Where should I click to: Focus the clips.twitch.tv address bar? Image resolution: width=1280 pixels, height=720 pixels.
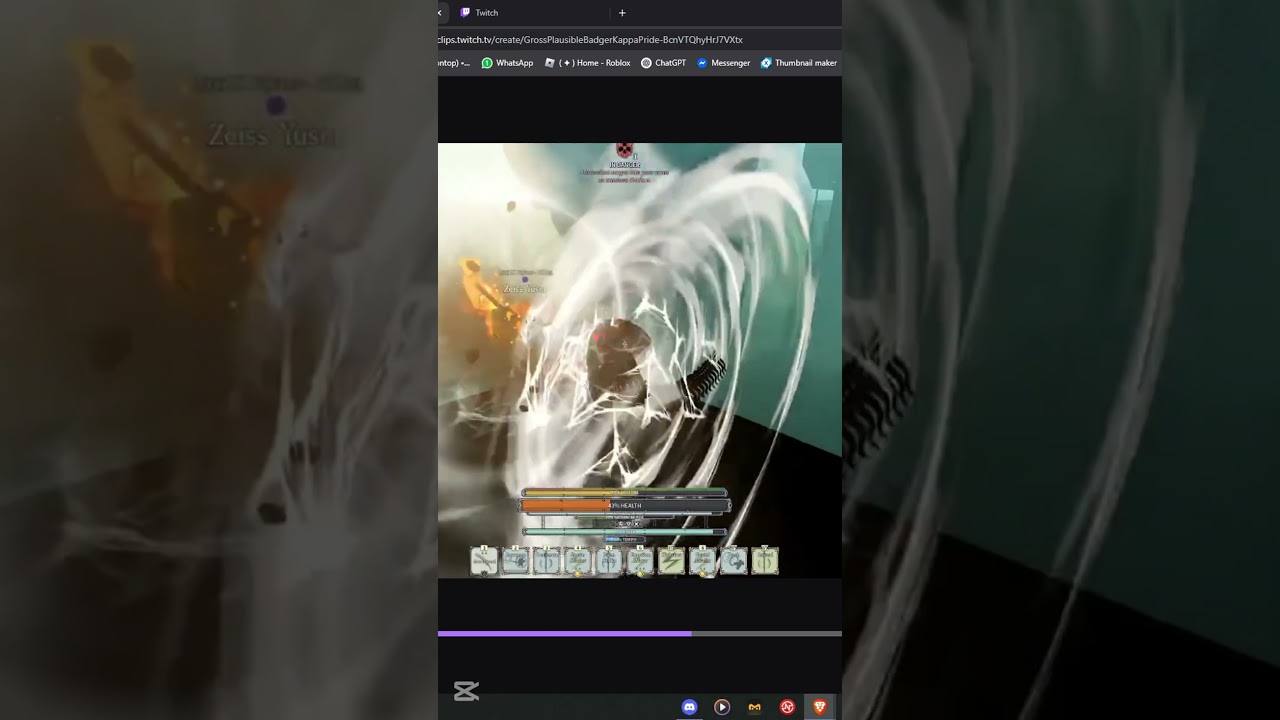pos(640,40)
